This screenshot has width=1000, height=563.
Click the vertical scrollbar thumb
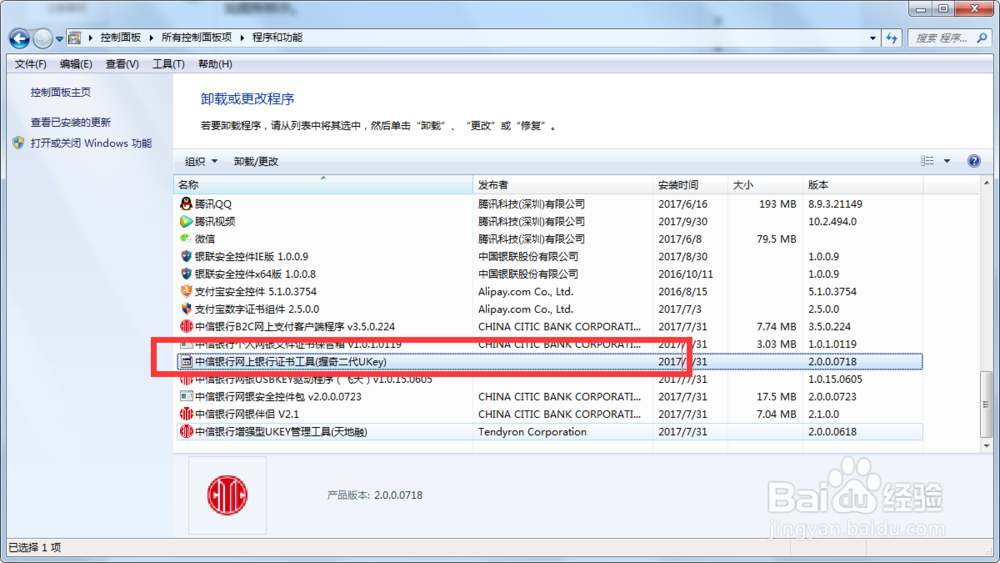point(987,404)
